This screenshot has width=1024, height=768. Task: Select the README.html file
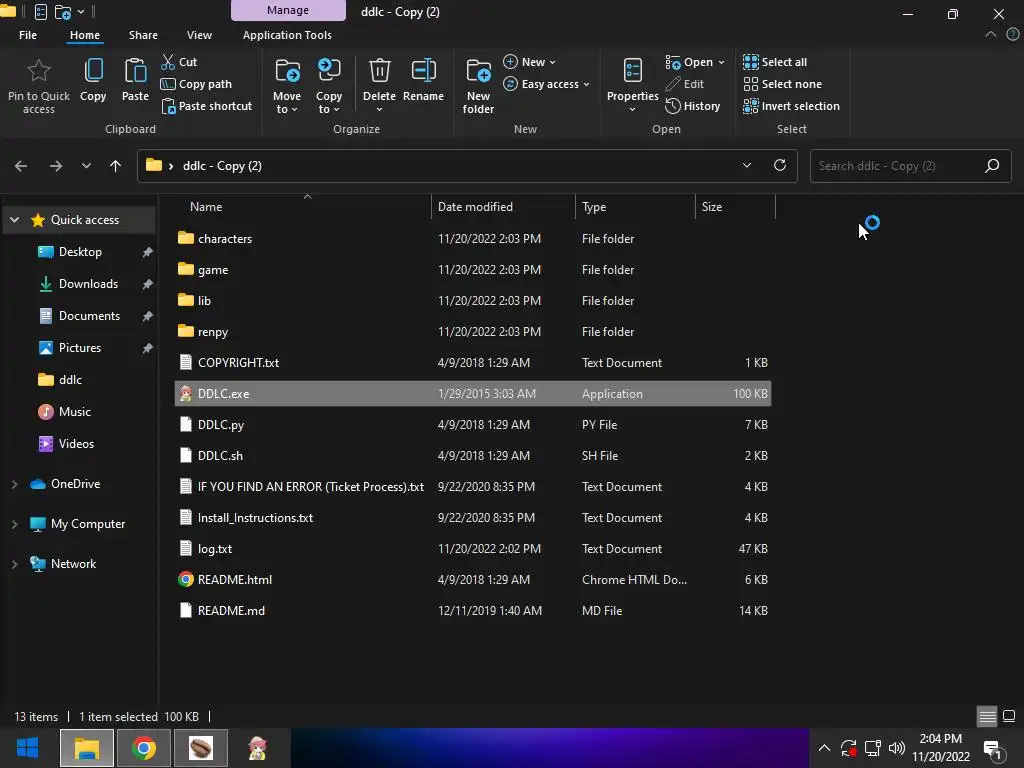click(x=473, y=580)
